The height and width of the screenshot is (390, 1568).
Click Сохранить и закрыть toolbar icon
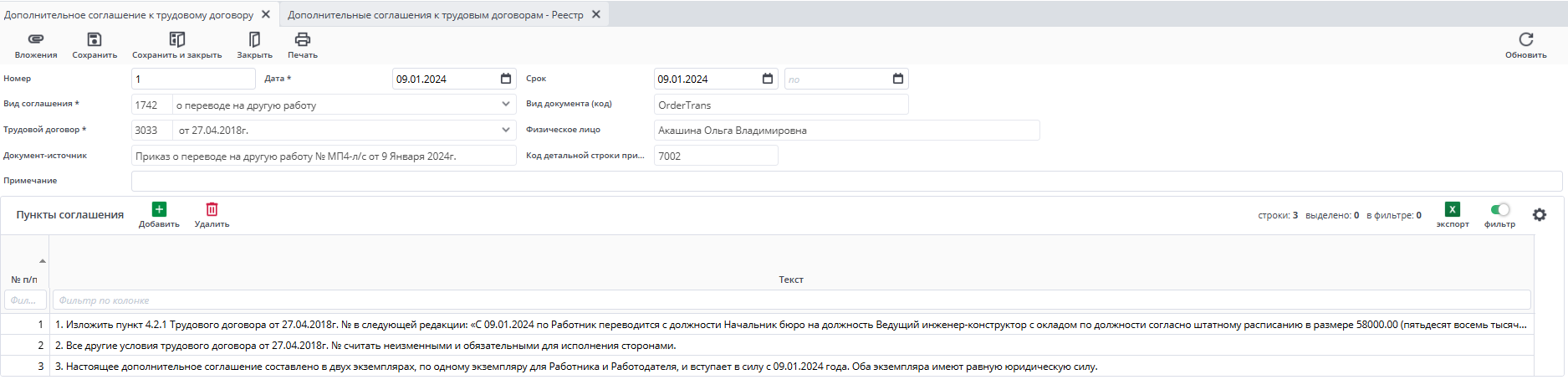coord(176,40)
